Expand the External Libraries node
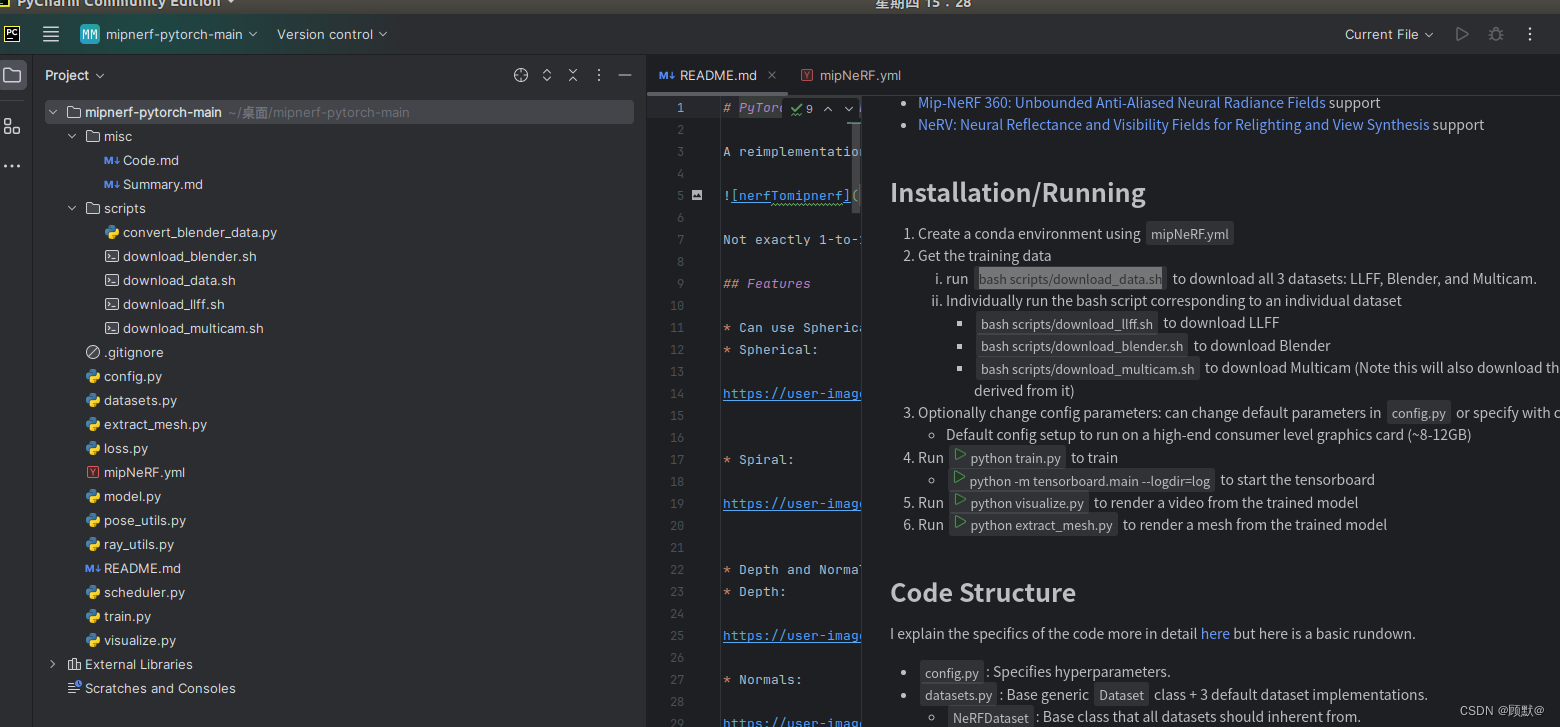 coord(53,664)
